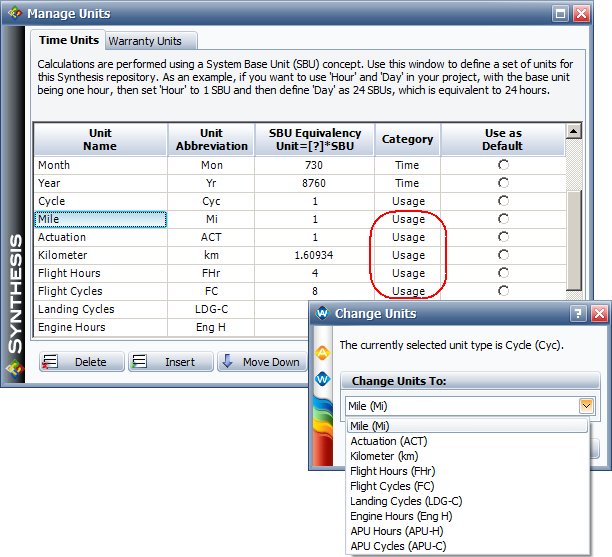The image size is (612, 557).
Task: Click the Help icon in Change Units
Action: click(577, 313)
